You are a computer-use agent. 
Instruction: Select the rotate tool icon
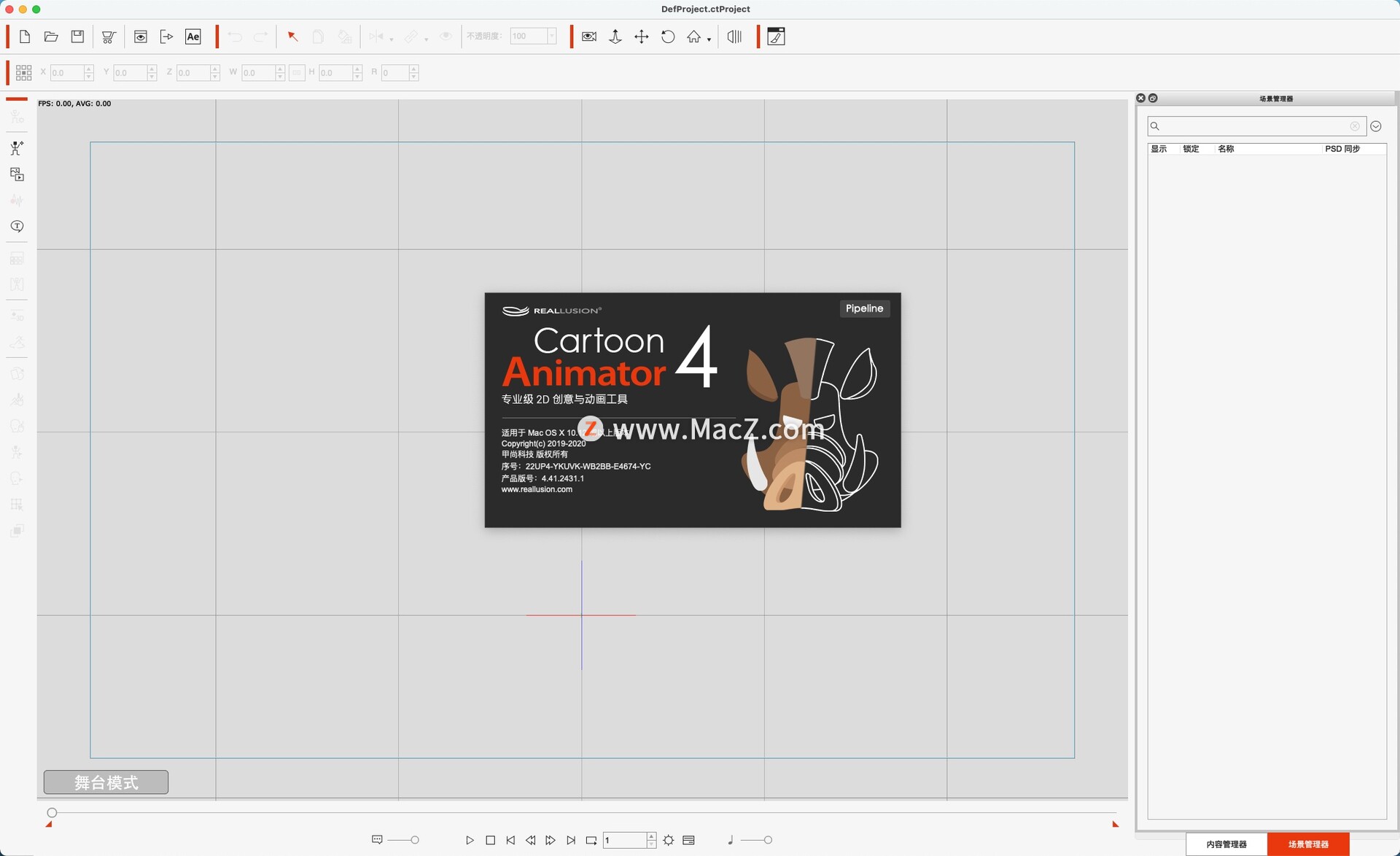(x=668, y=36)
